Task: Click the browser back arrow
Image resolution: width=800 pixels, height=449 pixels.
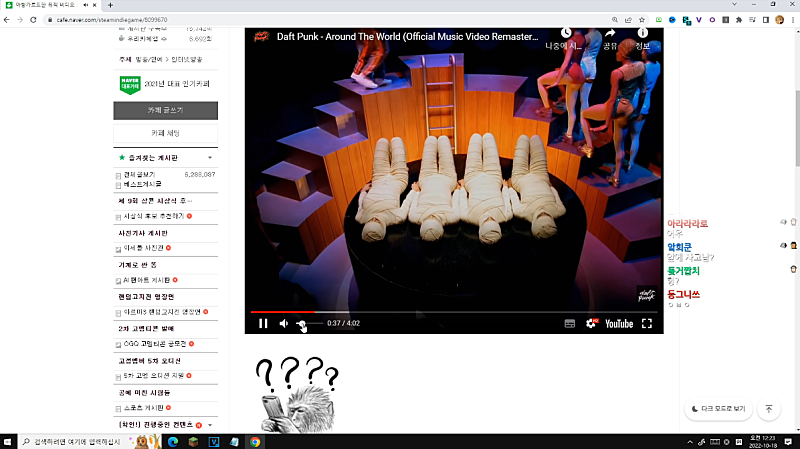Action: pos(7,20)
